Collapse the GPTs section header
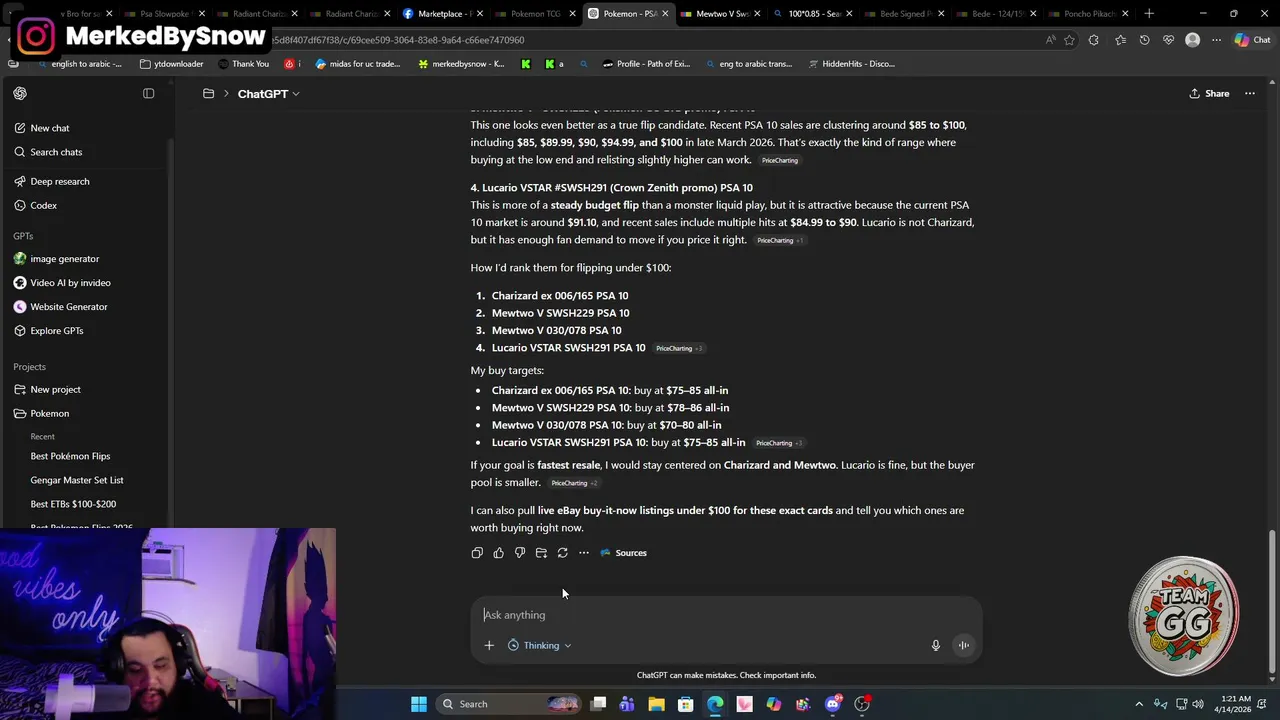This screenshot has height=720, width=1280. pos(23,236)
